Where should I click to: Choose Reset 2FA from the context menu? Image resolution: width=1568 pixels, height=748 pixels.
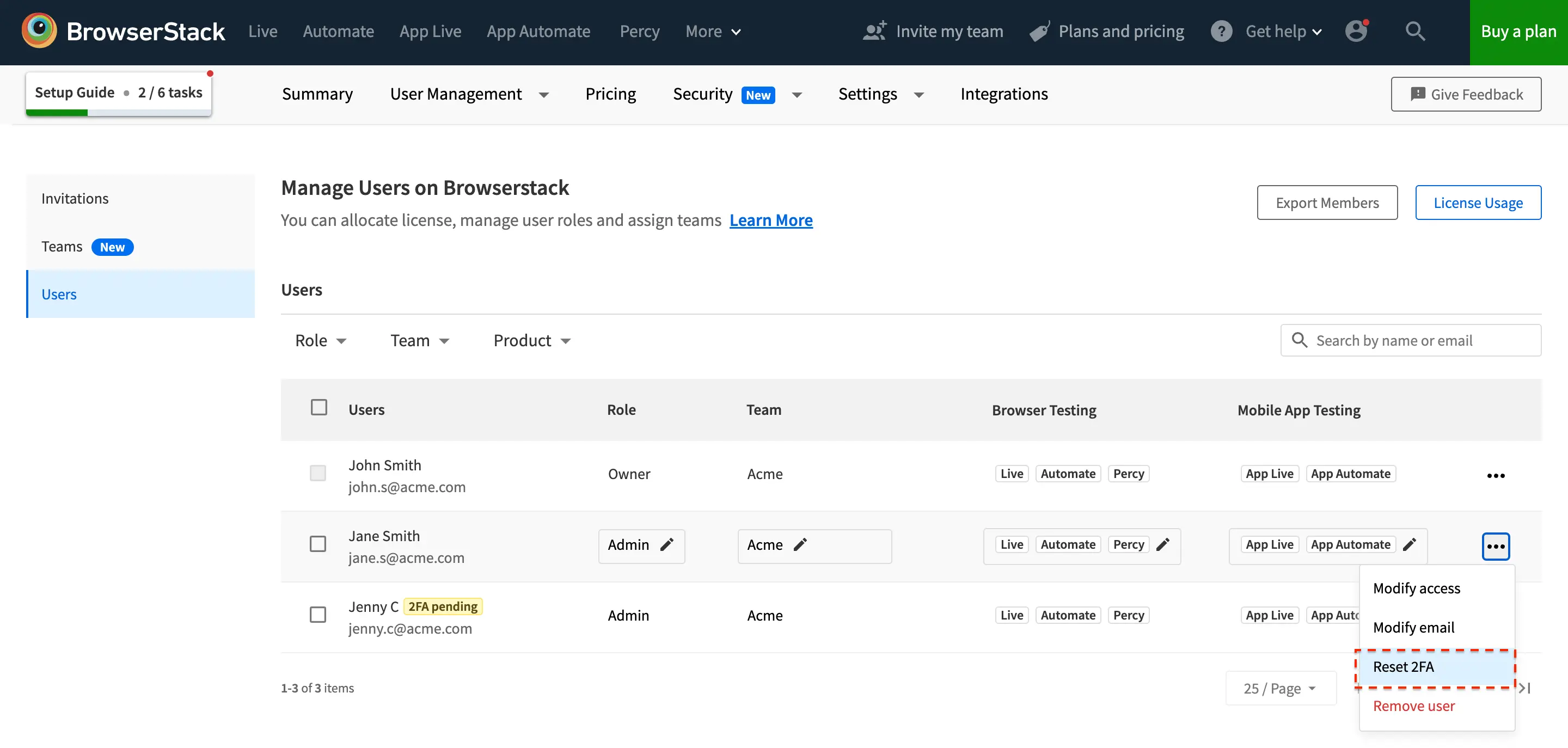coord(1403,666)
